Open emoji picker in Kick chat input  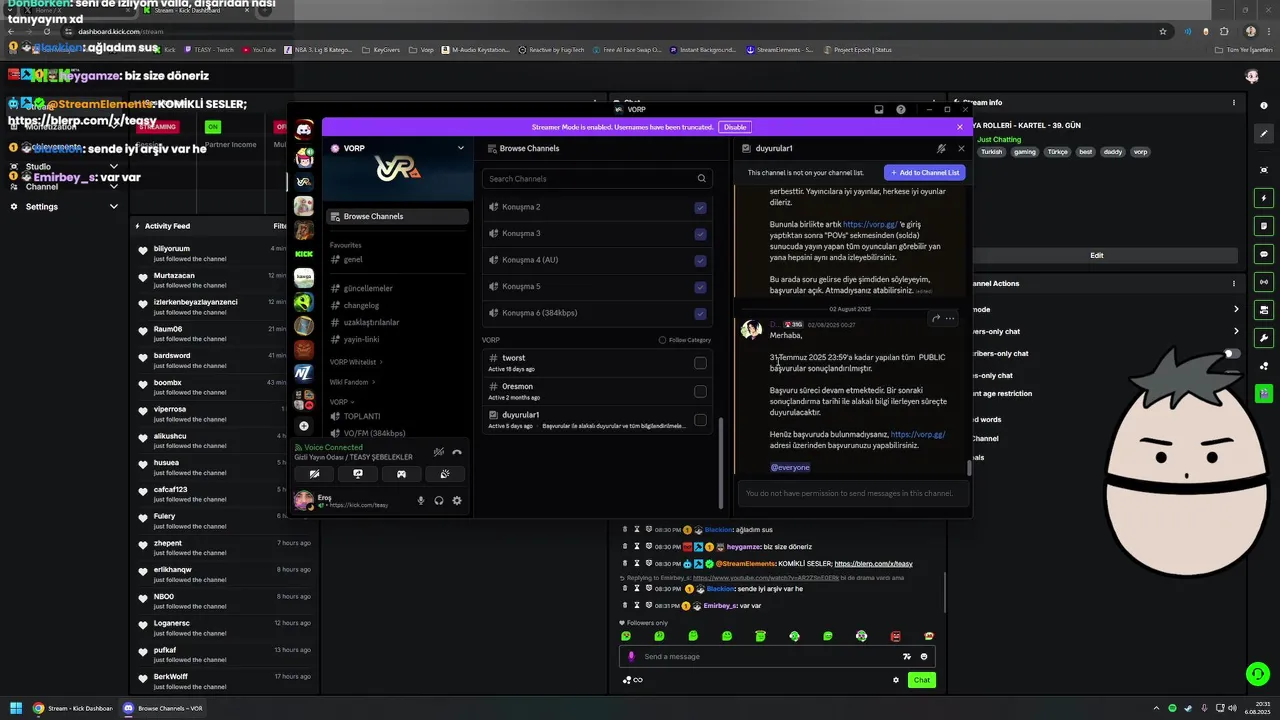point(924,657)
